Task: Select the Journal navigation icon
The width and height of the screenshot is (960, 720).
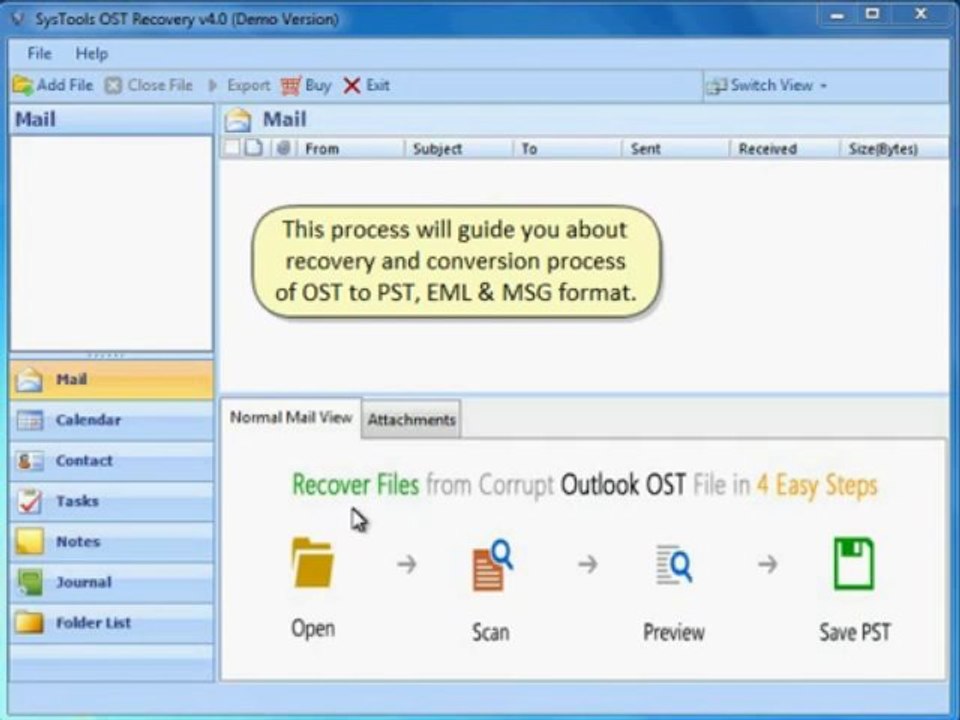Action: (x=30, y=582)
